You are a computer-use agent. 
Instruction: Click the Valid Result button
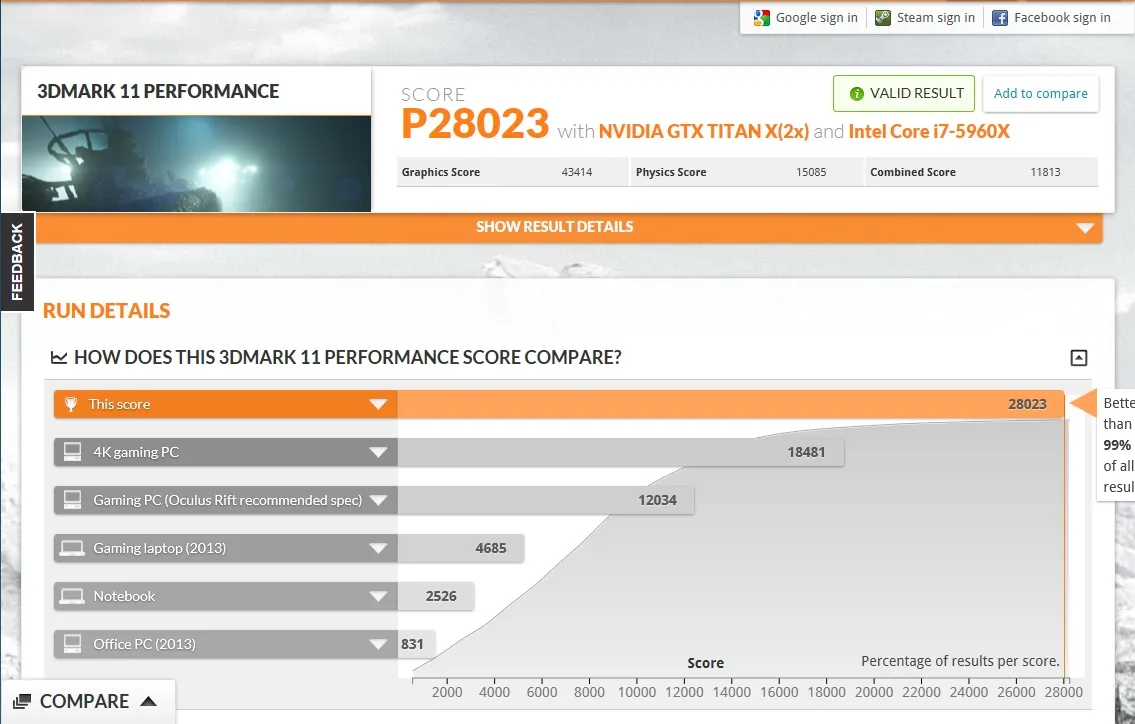pyautogui.click(x=903, y=93)
